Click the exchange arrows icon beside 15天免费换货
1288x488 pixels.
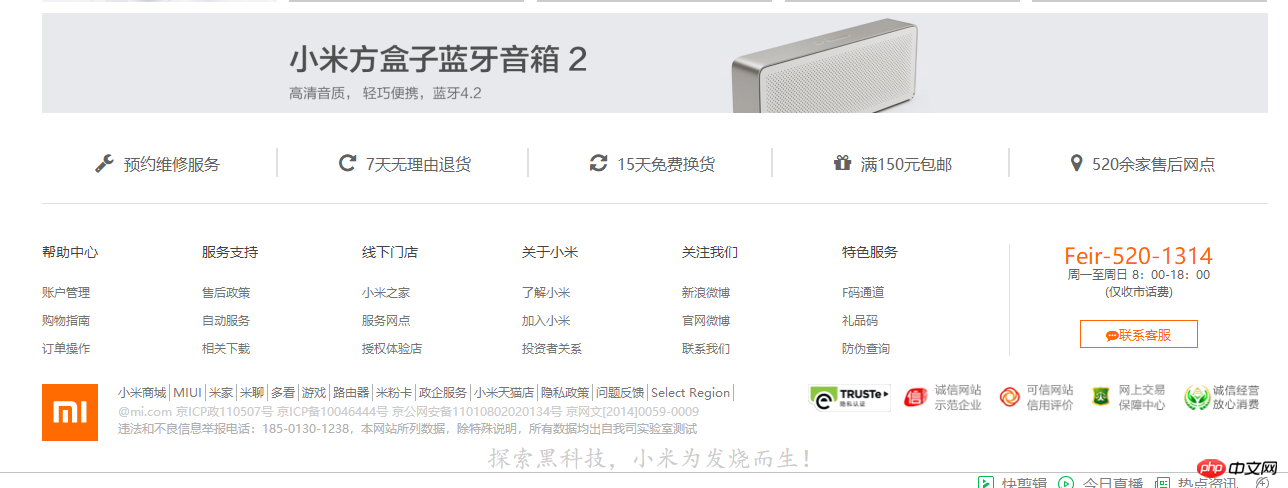[598, 163]
